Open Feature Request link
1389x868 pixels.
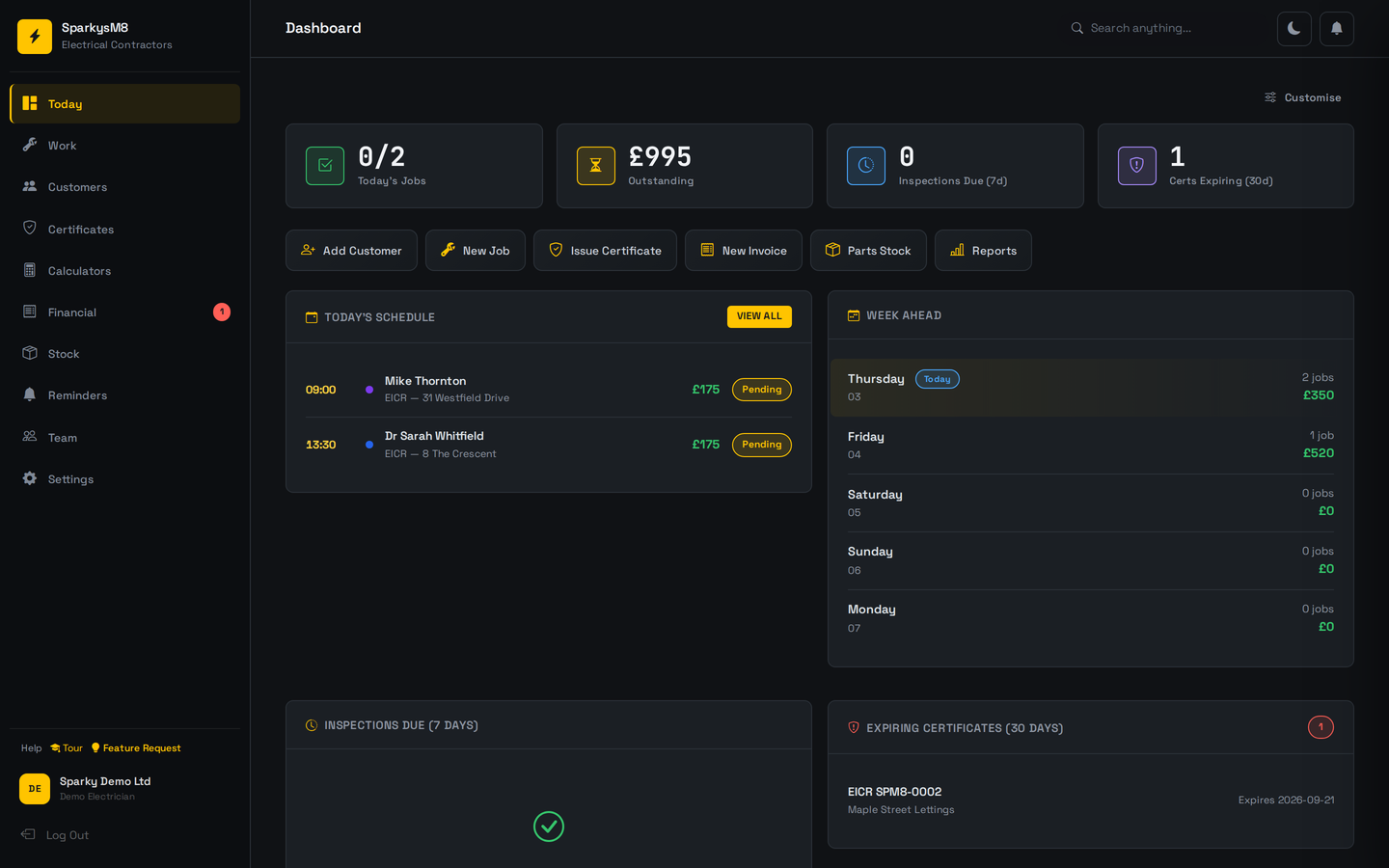pos(136,748)
